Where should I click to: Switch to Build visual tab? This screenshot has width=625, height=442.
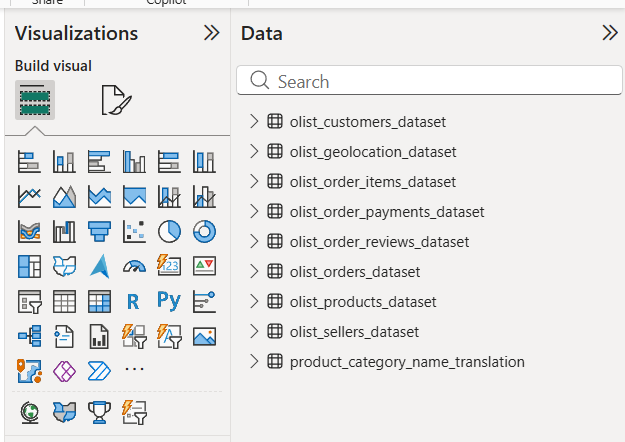click(x=35, y=100)
